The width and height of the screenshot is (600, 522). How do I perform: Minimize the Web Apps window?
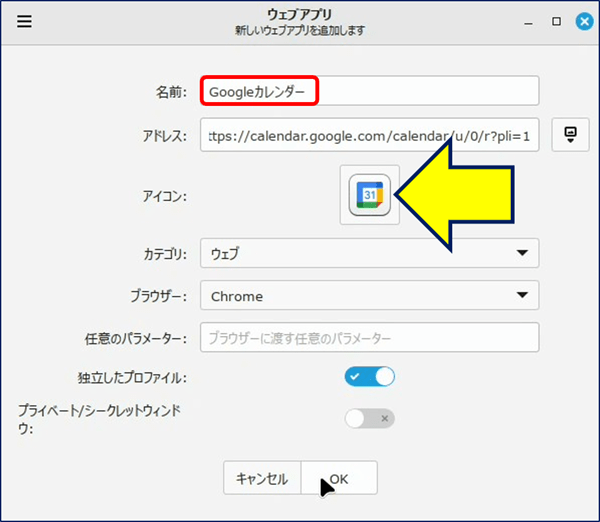(x=528, y=23)
